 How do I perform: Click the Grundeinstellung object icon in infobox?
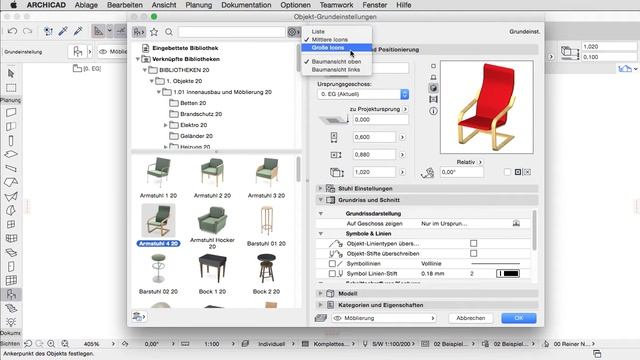click(x=78, y=52)
